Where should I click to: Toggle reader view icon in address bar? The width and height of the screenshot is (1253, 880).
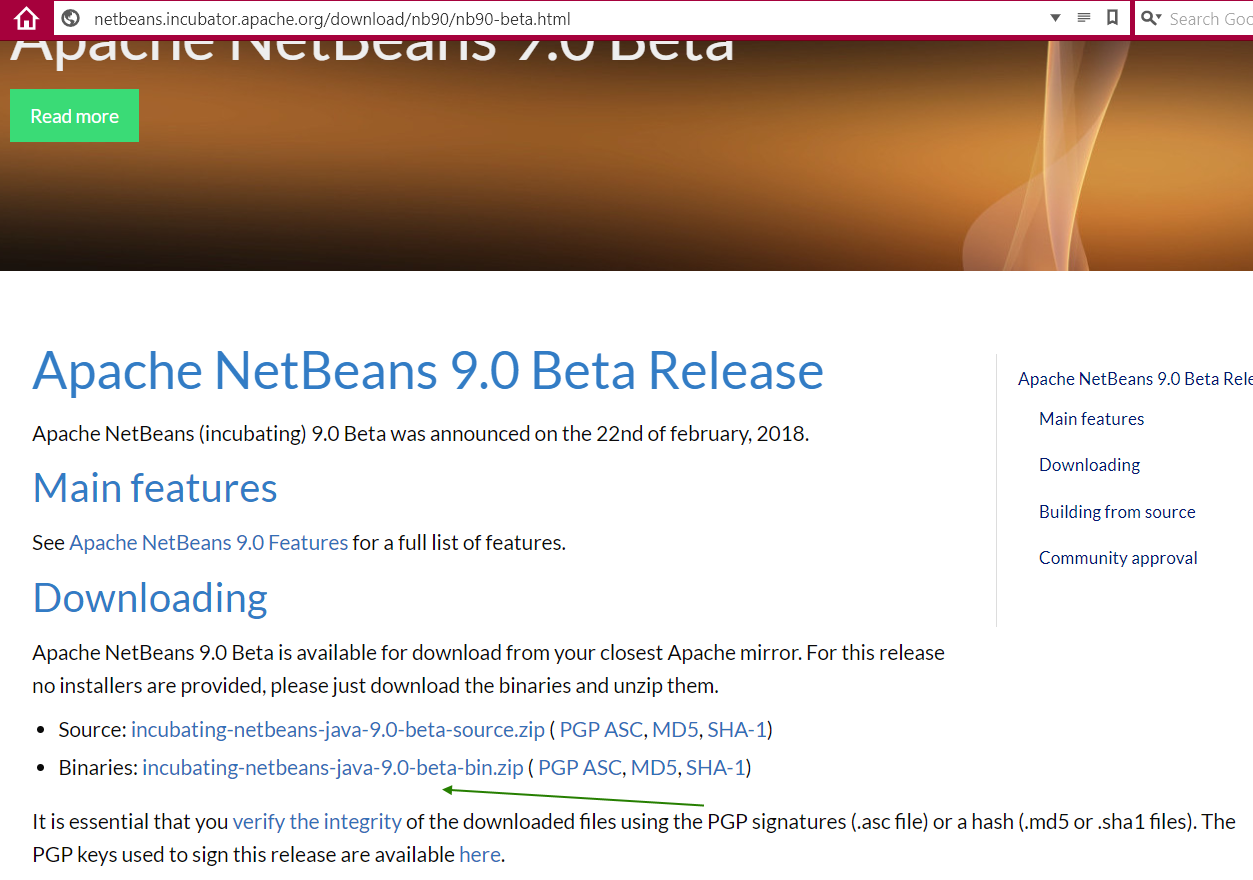click(x=1084, y=18)
